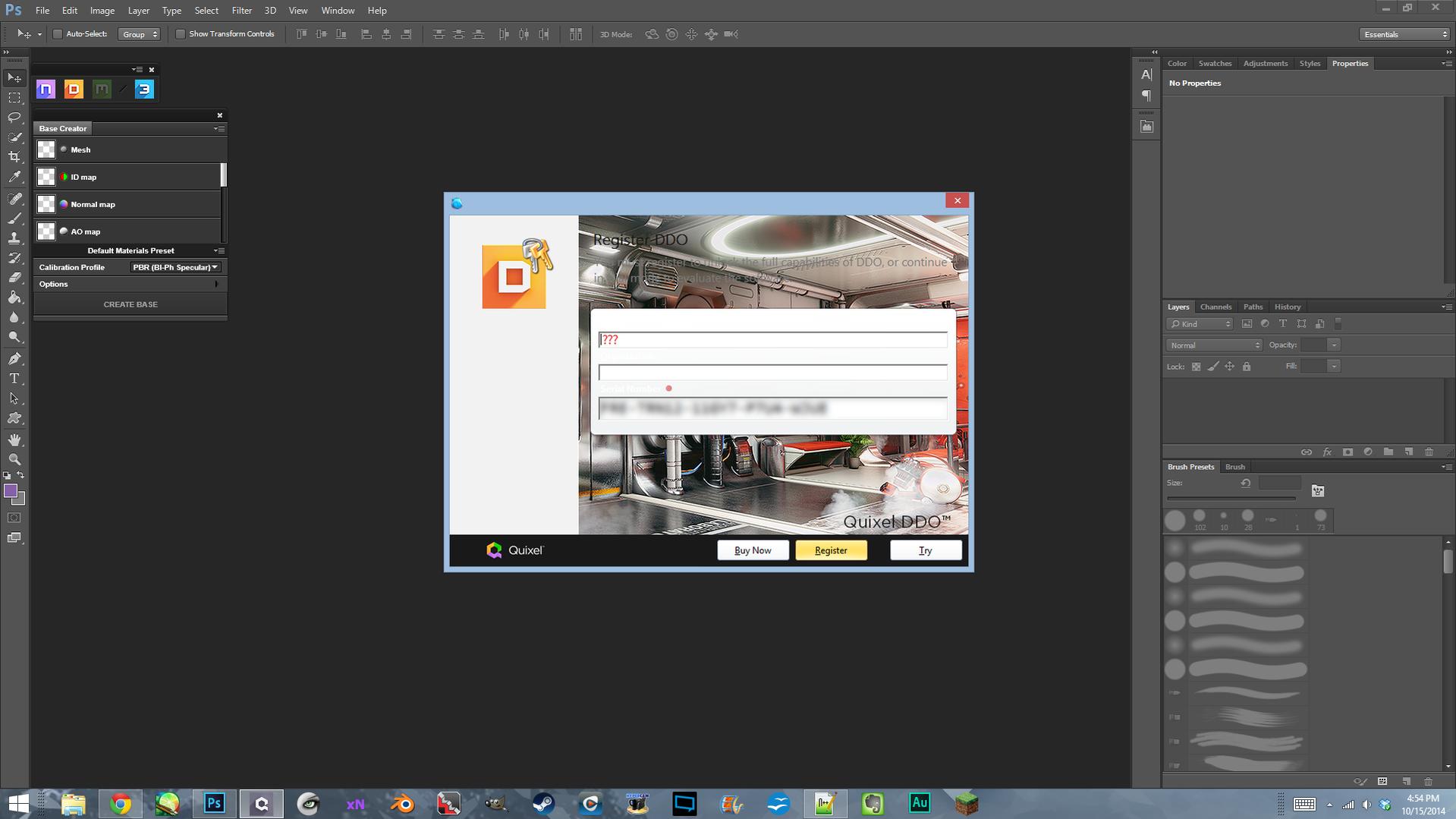Toggle lock transparent pixels
1456x819 pixels.
[1196, 367]
